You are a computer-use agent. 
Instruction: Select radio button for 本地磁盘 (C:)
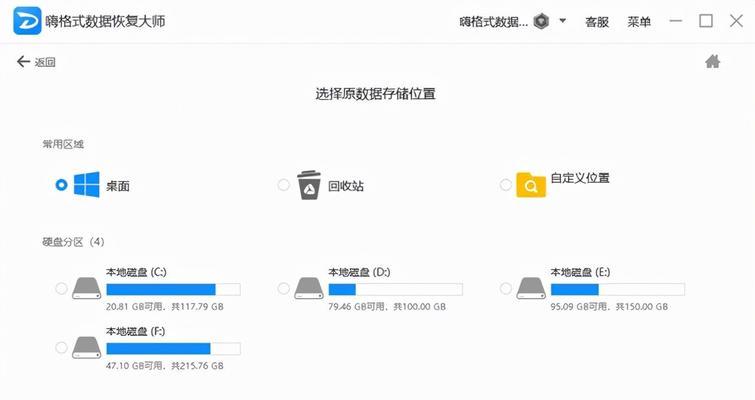(x=61, y=288)
